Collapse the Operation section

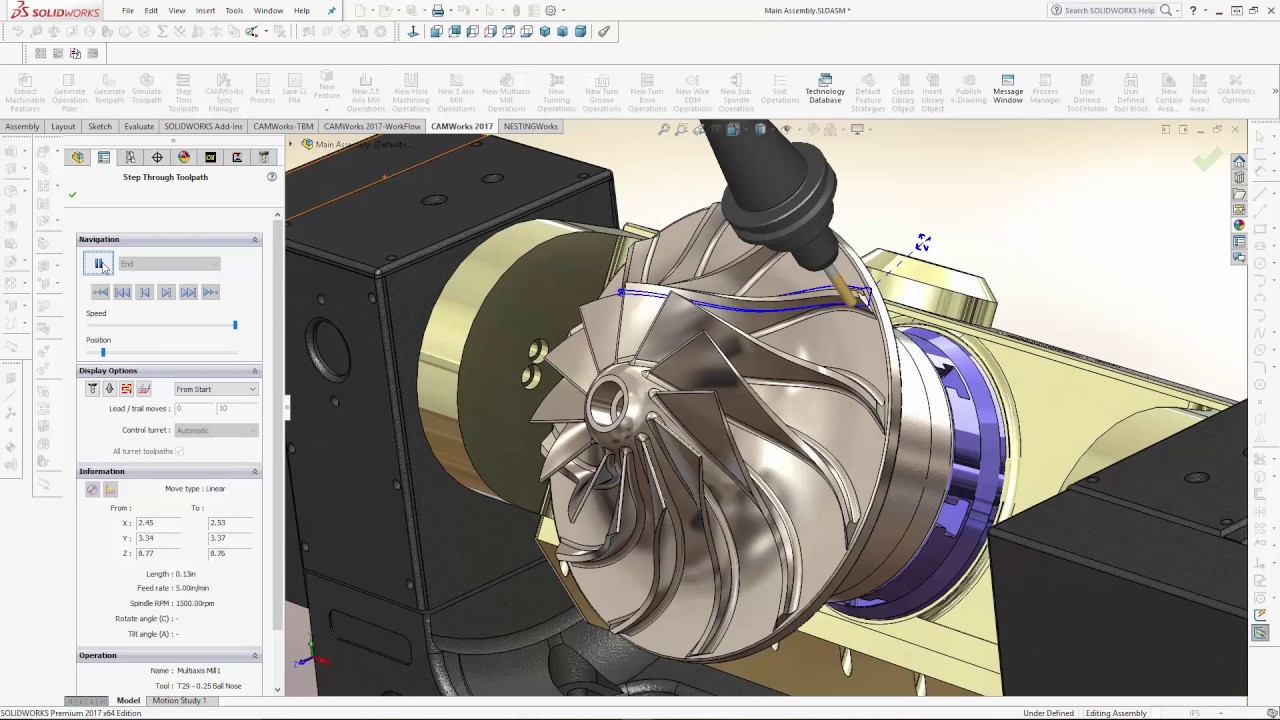[255, 656]
